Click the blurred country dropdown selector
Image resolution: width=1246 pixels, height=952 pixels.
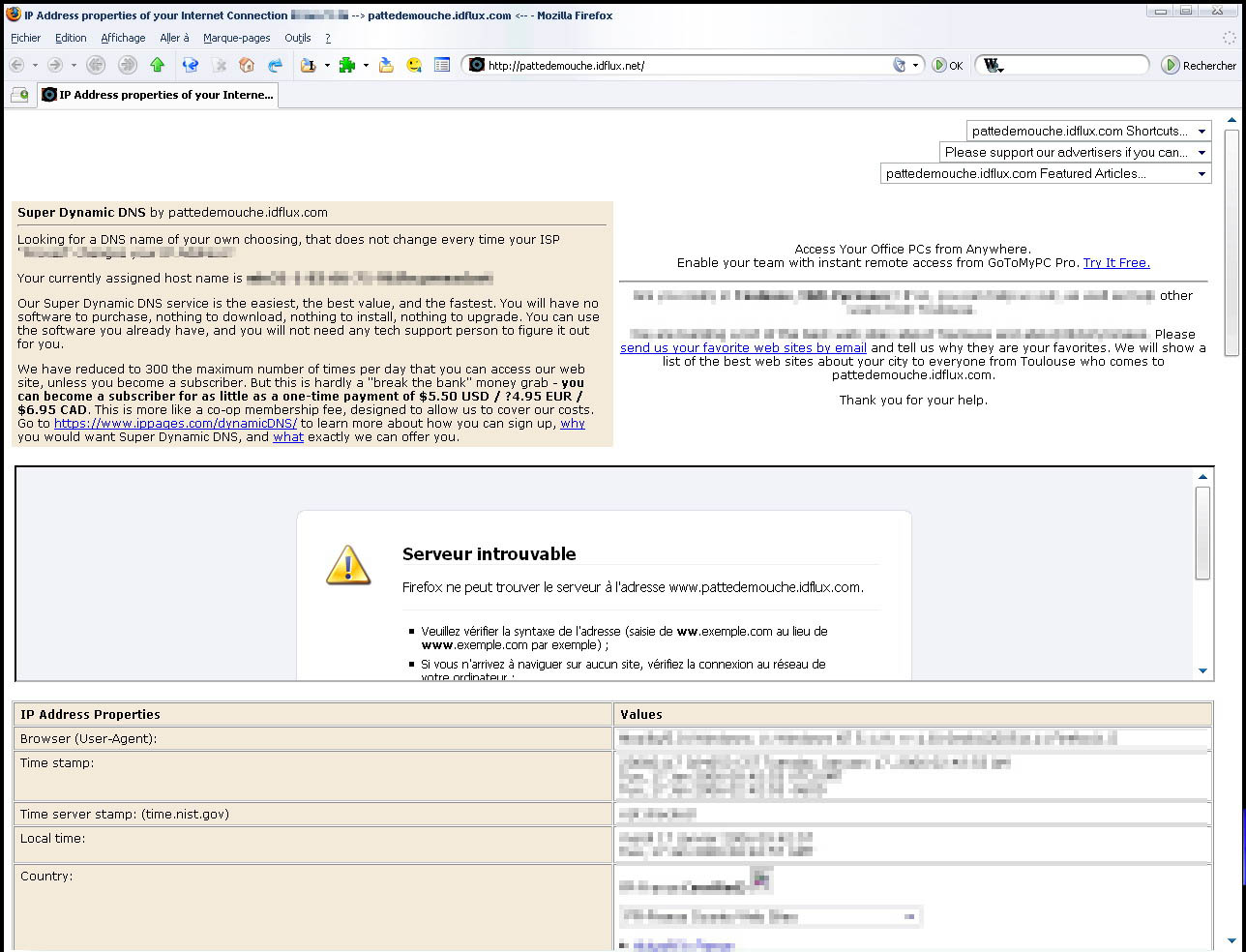point(771,916)
